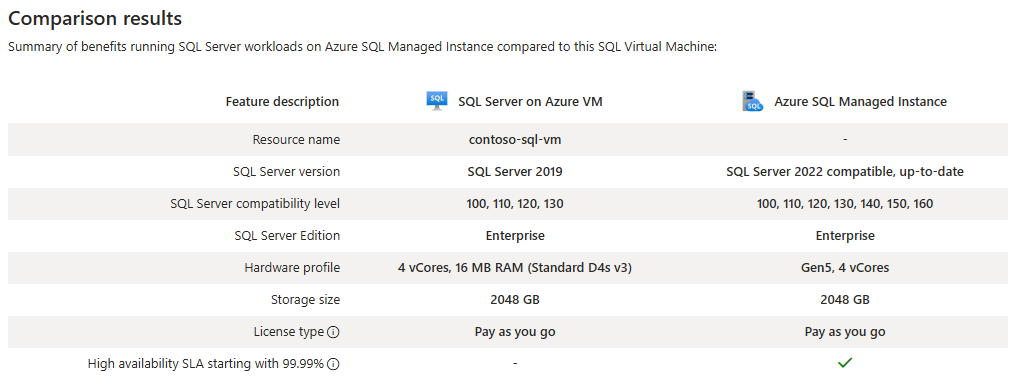
Task: Click Pay as you go under Managed Instance
Action: pos(845,332)
